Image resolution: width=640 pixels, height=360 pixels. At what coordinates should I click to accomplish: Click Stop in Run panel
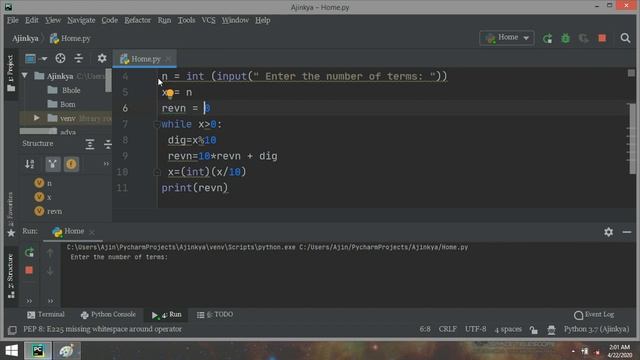point(29,271)
